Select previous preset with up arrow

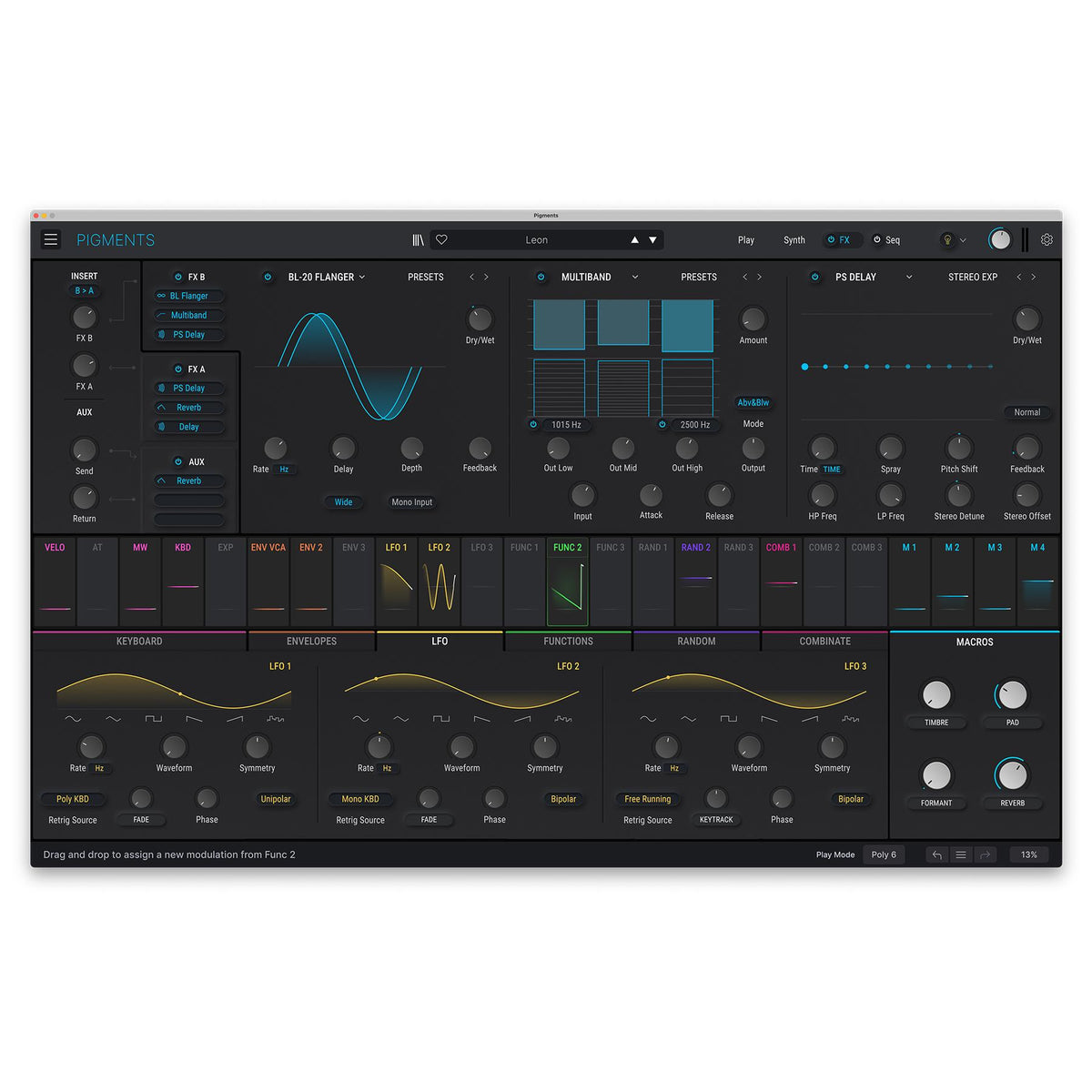coord(634,240)
